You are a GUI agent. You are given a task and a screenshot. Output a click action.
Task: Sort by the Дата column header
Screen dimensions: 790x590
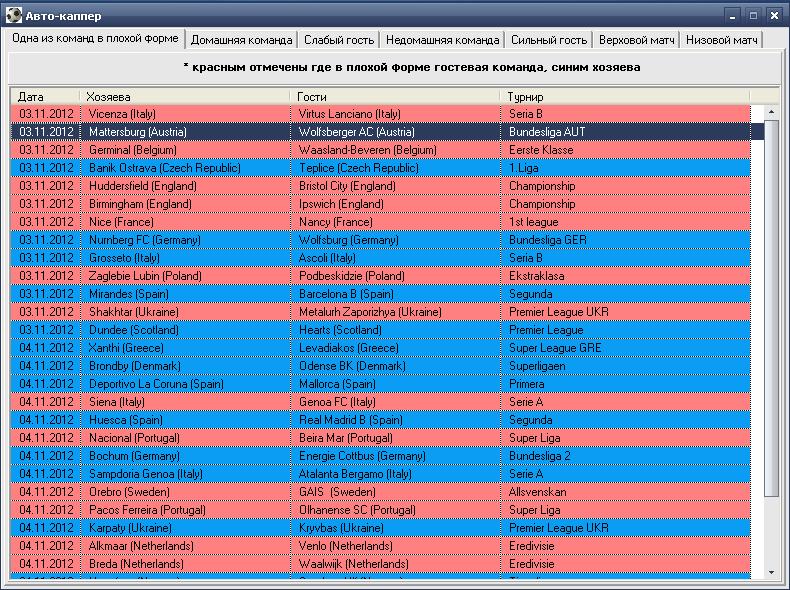click(x=44, y=97)
